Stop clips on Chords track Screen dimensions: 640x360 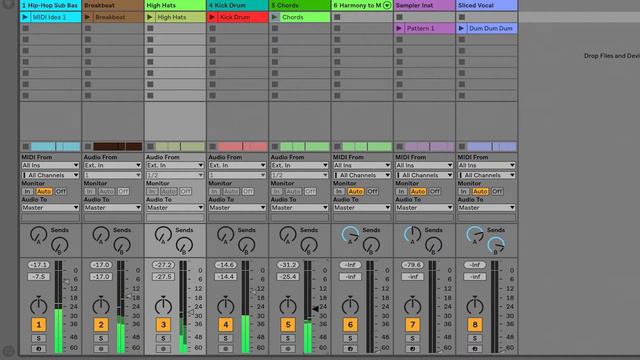(x=275, y=147)
